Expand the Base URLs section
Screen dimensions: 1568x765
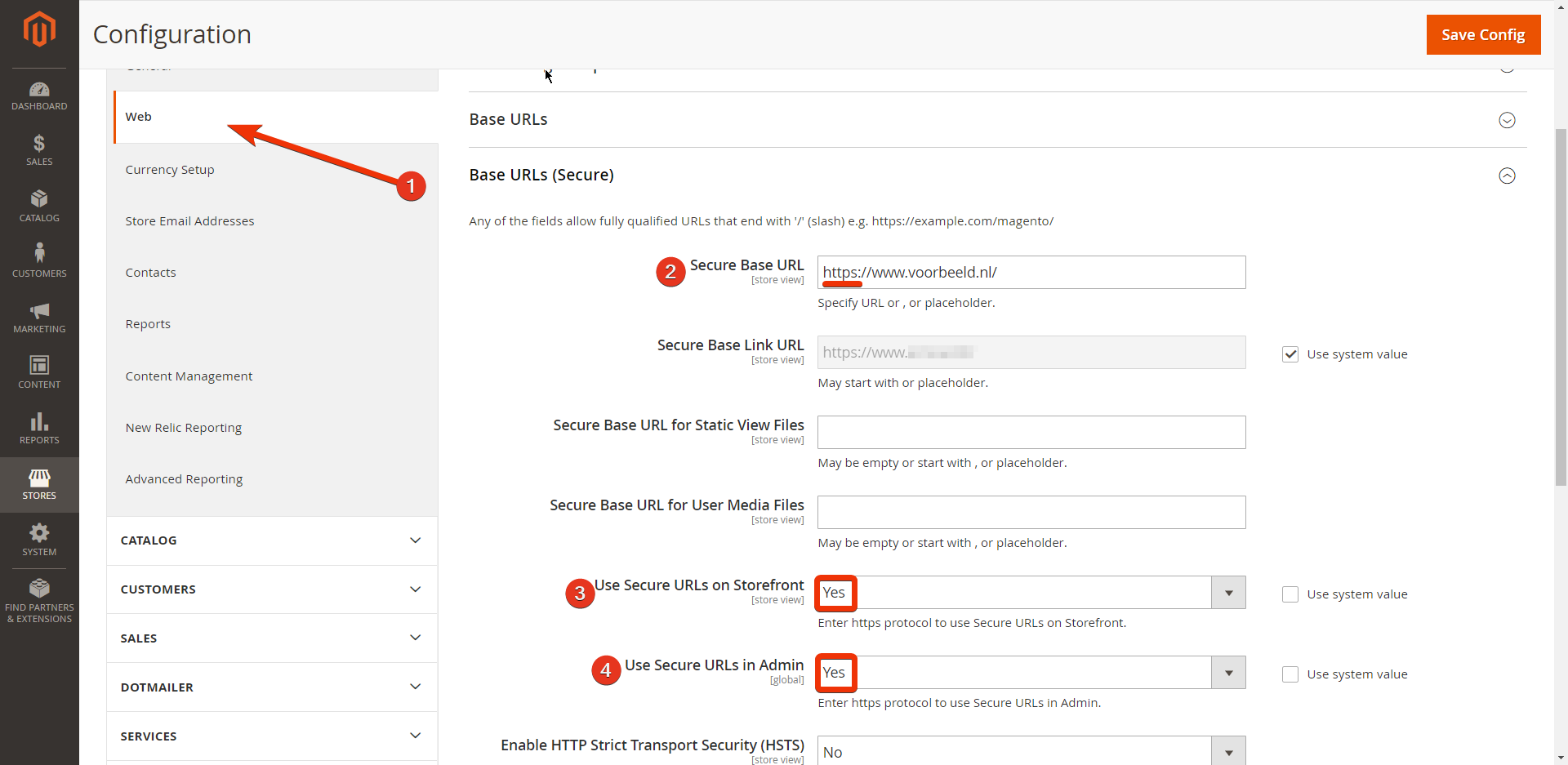tap(1507, 120)
